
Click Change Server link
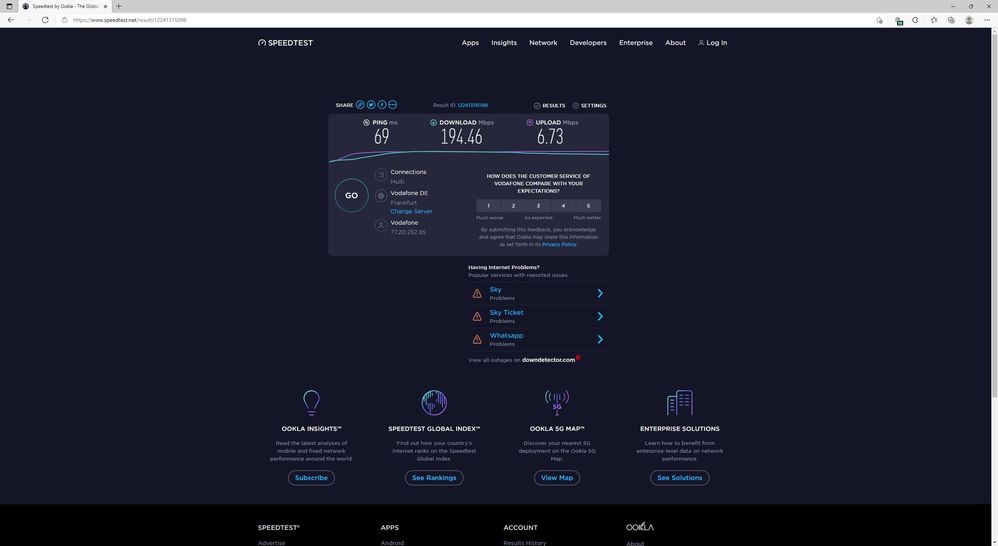point(411,211)
